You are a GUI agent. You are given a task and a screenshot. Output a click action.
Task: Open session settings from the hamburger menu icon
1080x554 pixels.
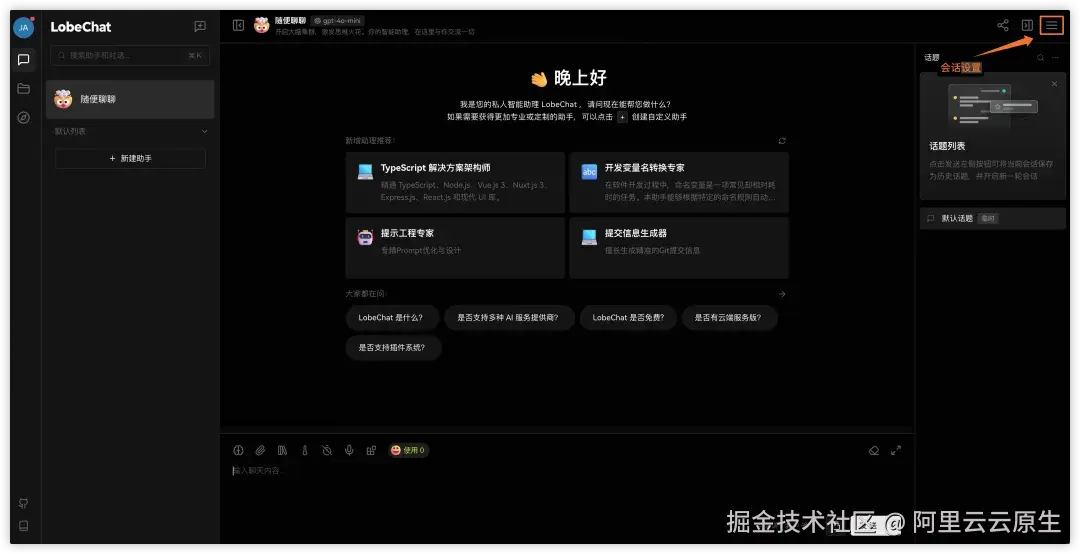pyautogui.click(x=1052, y=25)
